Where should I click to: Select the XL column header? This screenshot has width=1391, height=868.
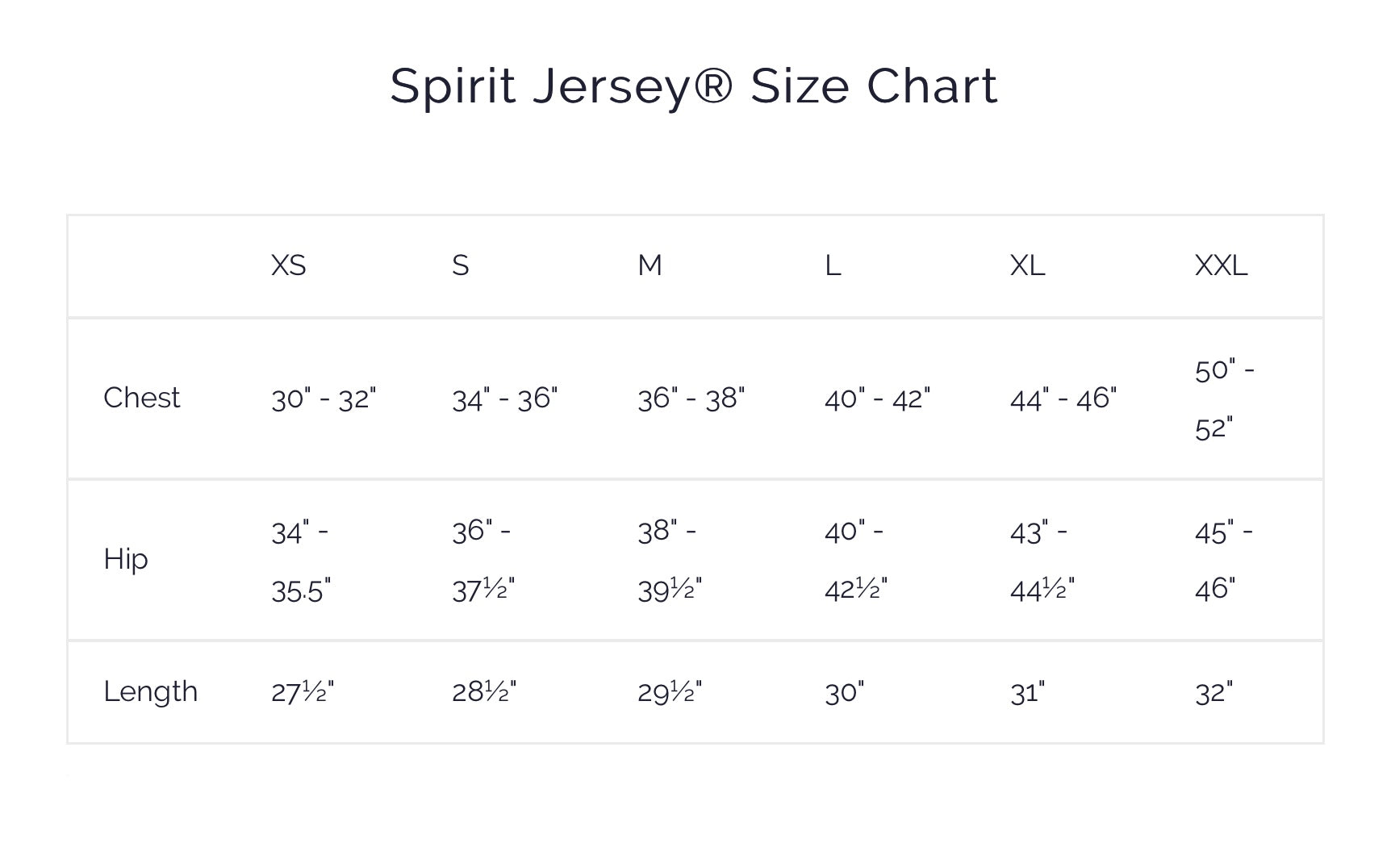1027,265
